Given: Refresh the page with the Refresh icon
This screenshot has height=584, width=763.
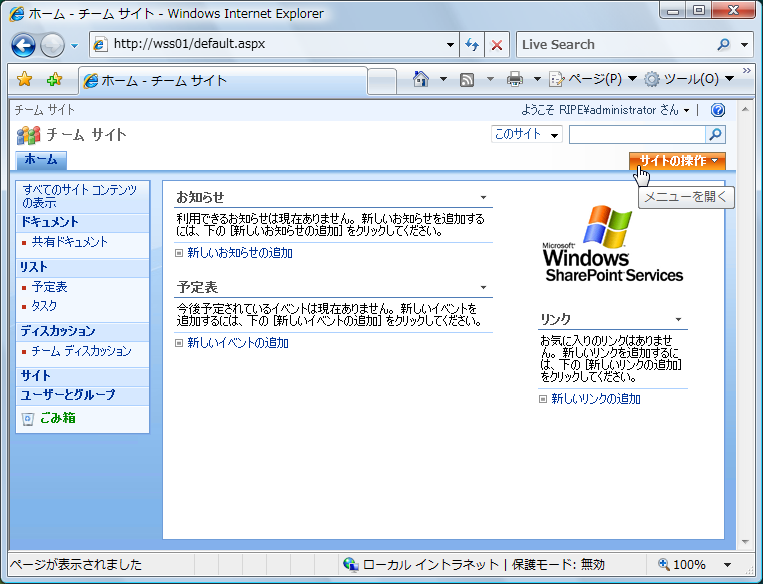Looking at the screenshot, I should tap(472, 45).
